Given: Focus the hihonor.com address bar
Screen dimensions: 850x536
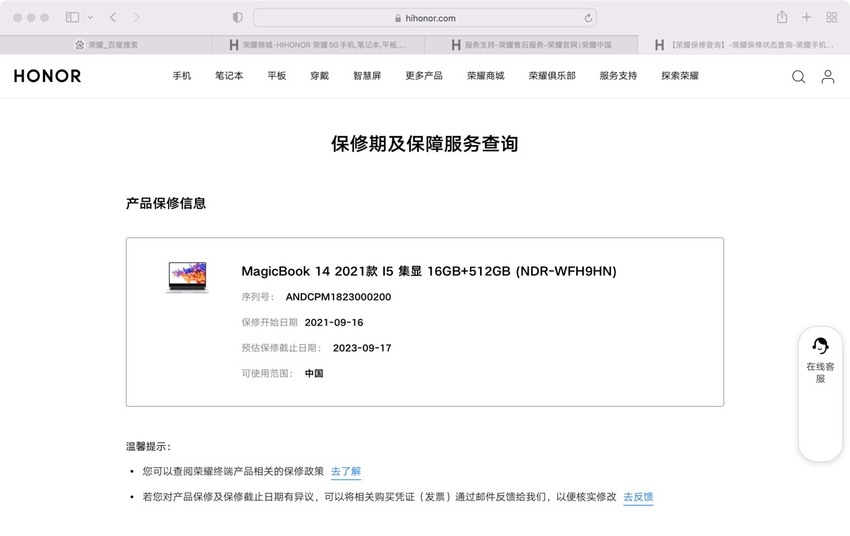Looking at the screenshot, I should (425, 18).
